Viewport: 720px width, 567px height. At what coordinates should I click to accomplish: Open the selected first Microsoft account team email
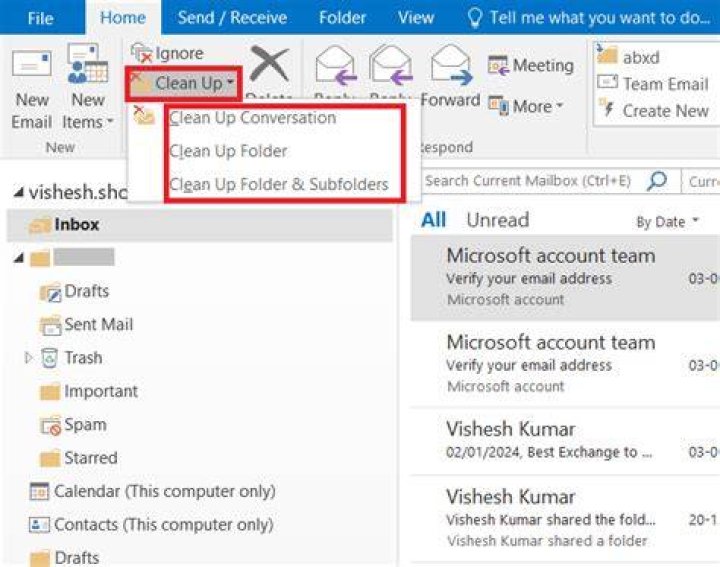[x=565, y=277]
